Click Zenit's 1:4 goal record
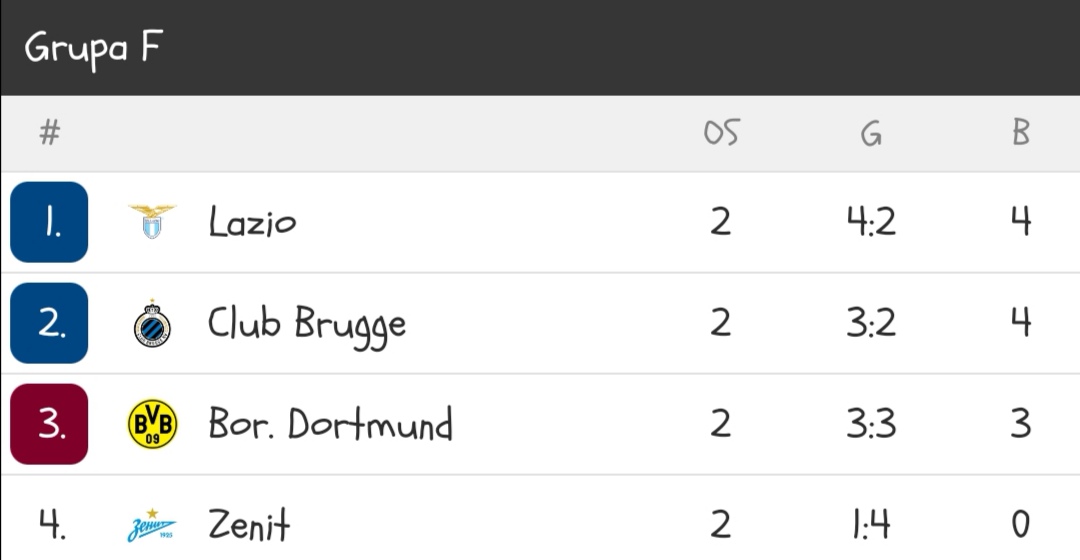1080x560 pixels. pyautogui.click(x=870, y=524)
